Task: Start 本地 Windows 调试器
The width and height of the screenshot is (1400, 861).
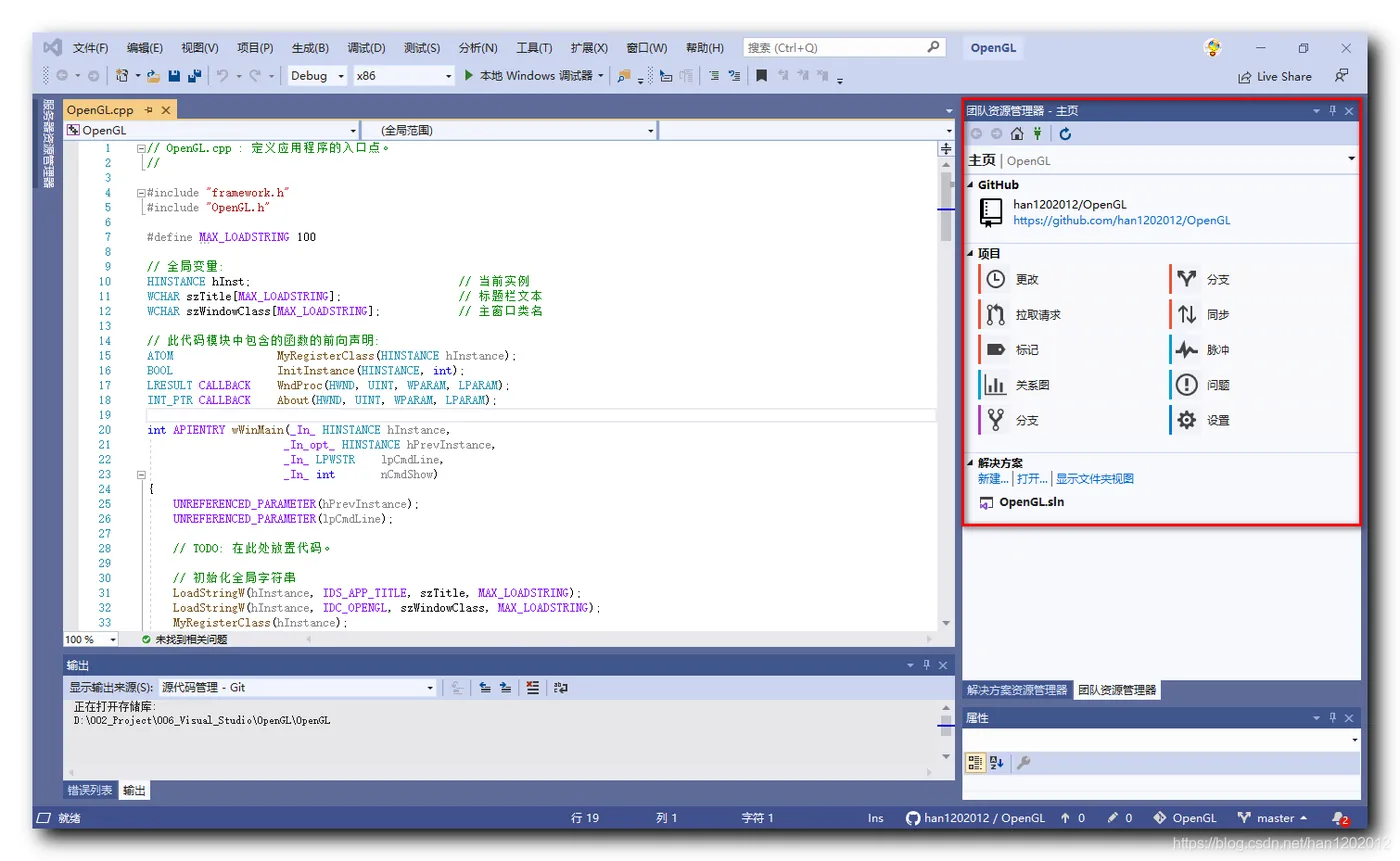Action: click(x=536, y=75)
